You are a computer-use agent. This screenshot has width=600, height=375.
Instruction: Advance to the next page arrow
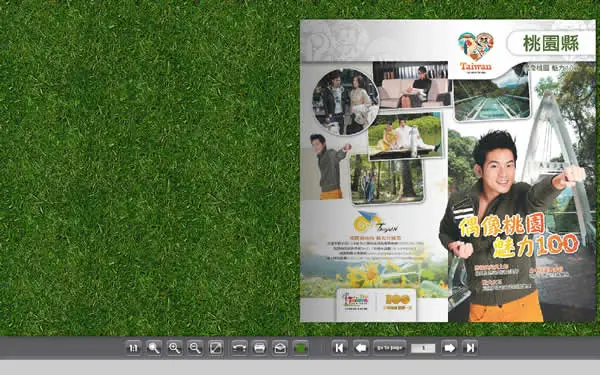click(x=449, y=348)
